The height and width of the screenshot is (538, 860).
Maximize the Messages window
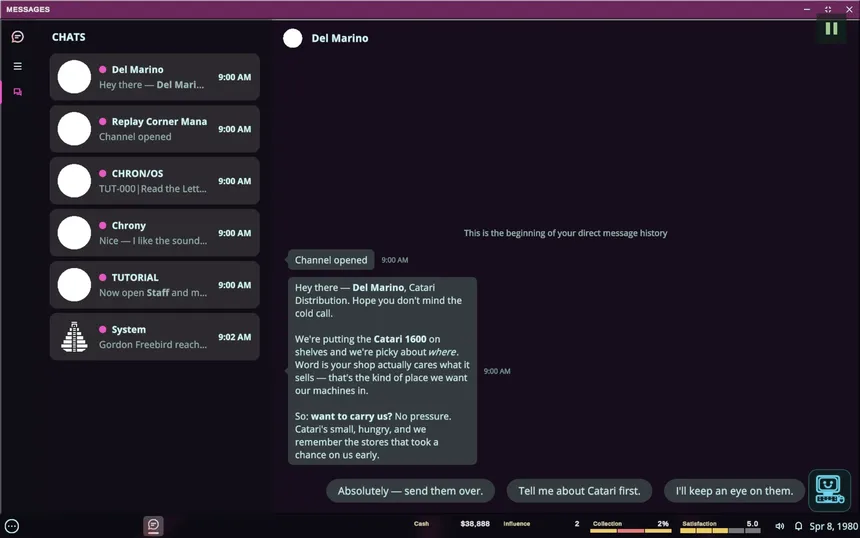point(828,9)
